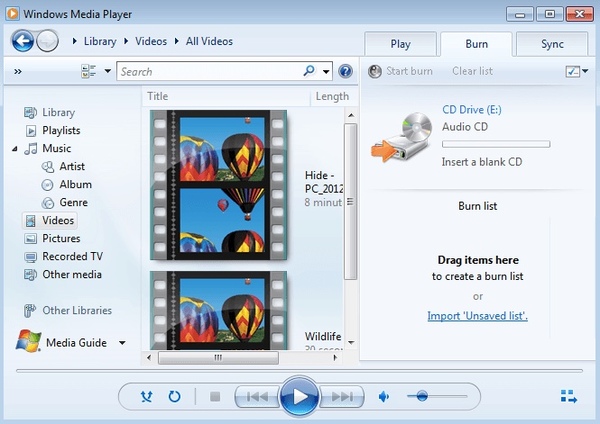Toggle repeat mode
This screenshot has width=600, height=424.
pyautogui.click(x=174, y=396)
